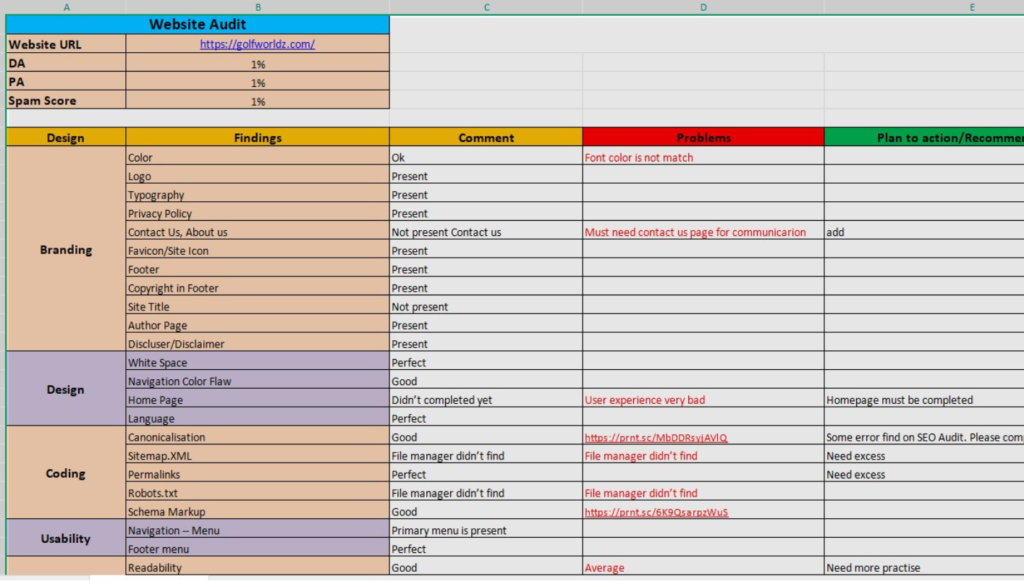1024x587 pixels.
Task: Select the Language findings cell
Action: pos(257,419)
